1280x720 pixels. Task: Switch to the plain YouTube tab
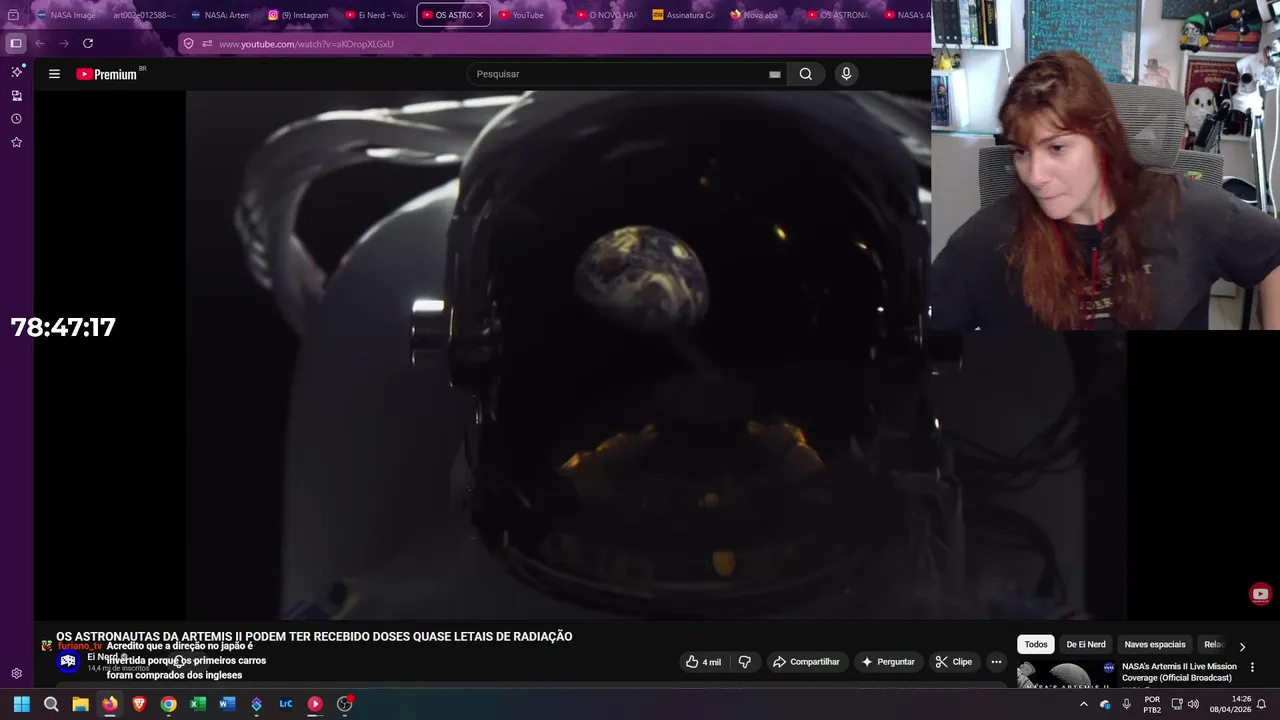[x=529, y=15]
